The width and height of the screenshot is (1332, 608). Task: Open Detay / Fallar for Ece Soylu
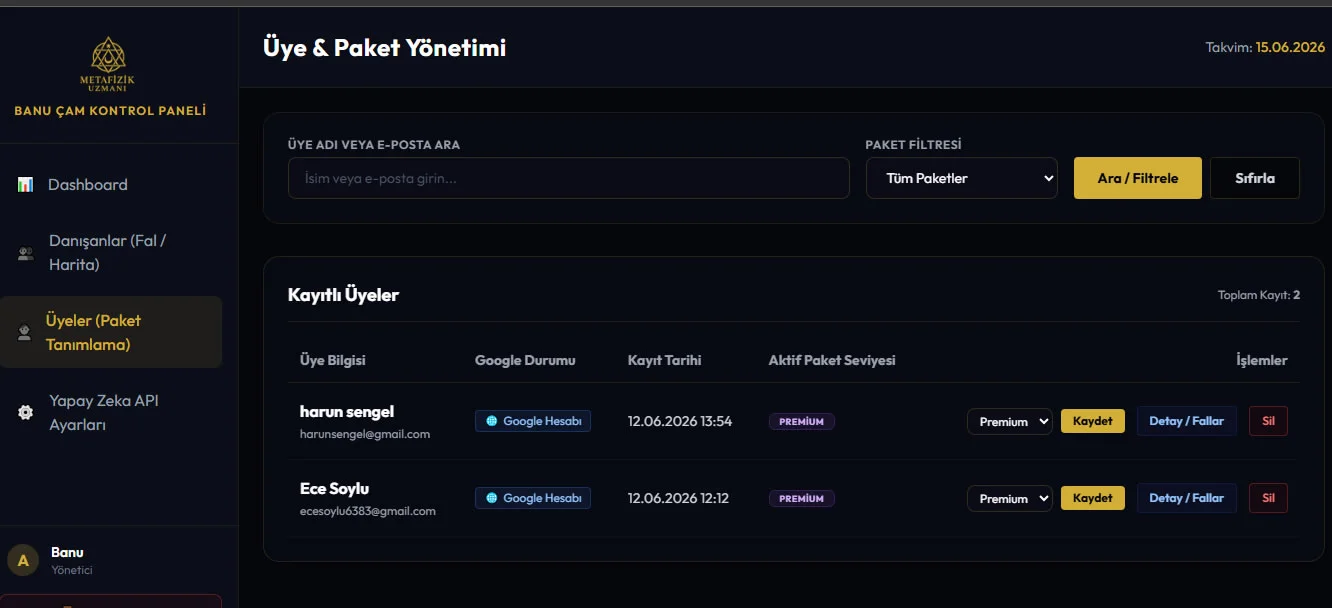coord(1187,498)
